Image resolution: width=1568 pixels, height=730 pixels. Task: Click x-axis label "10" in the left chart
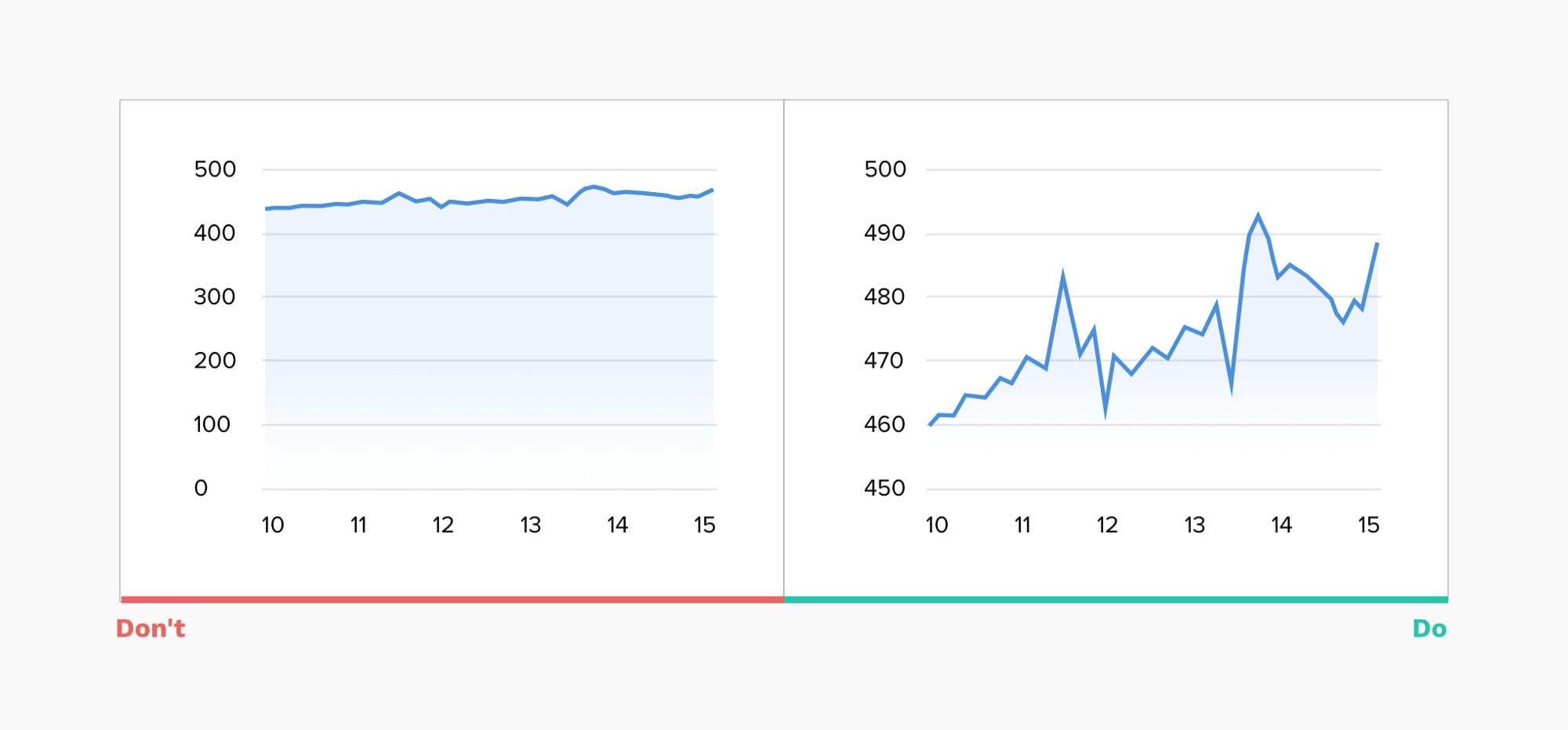point(273,525)
